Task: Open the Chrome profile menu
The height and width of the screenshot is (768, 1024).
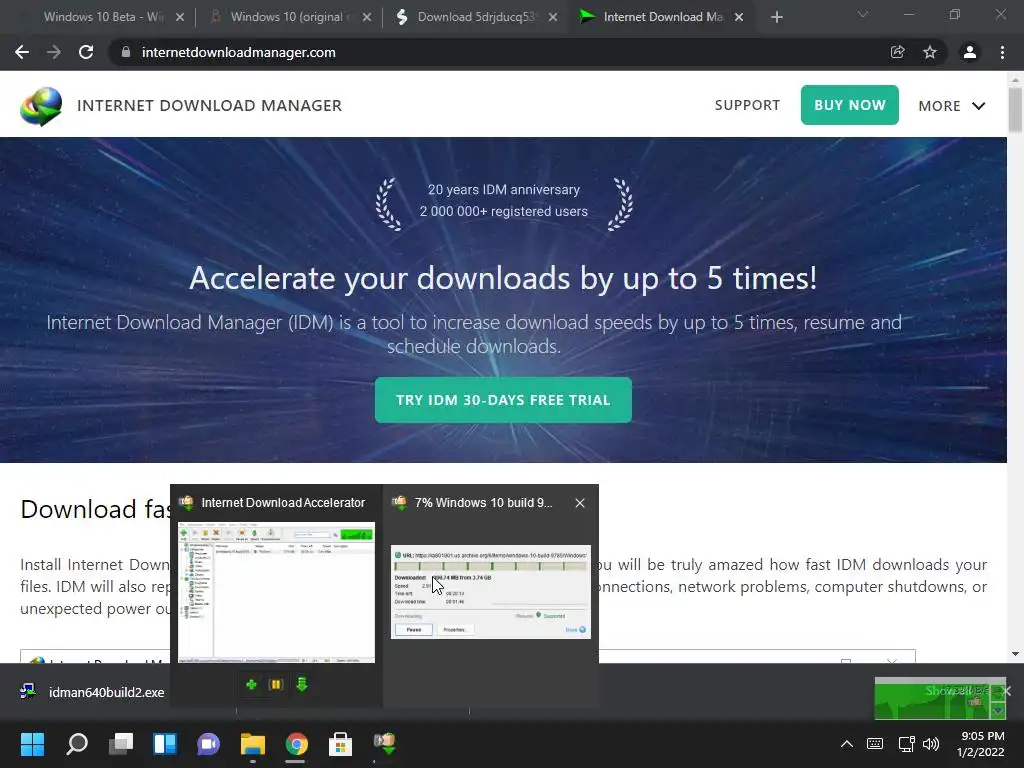Action: tap(970, 52)
